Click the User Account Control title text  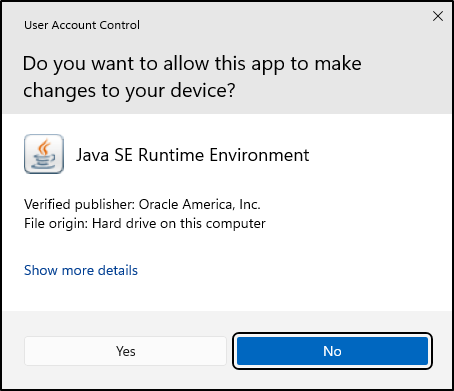(82, 25)
